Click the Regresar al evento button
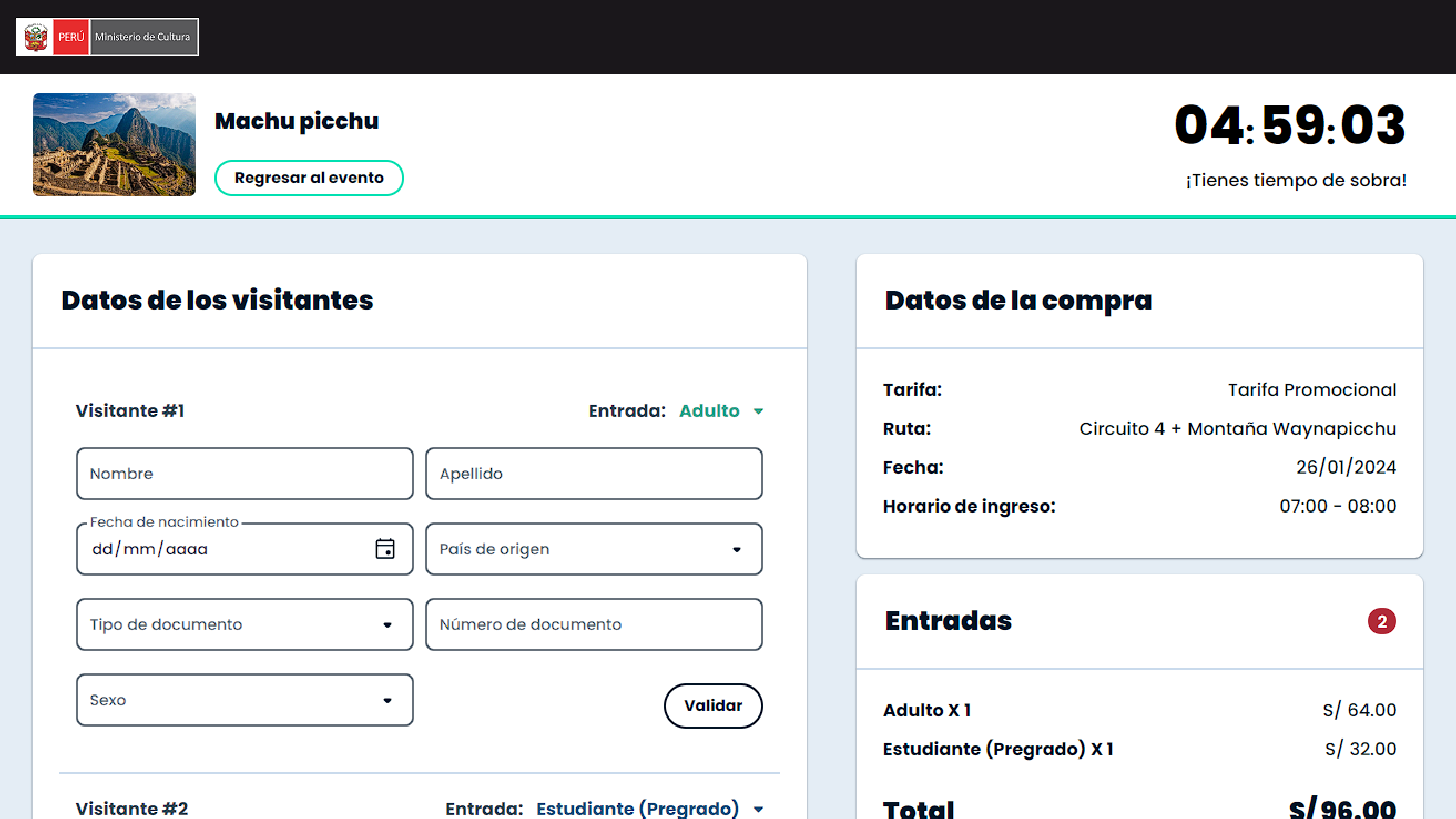This screenshot has width=1456, height=819. click(308, 178)
